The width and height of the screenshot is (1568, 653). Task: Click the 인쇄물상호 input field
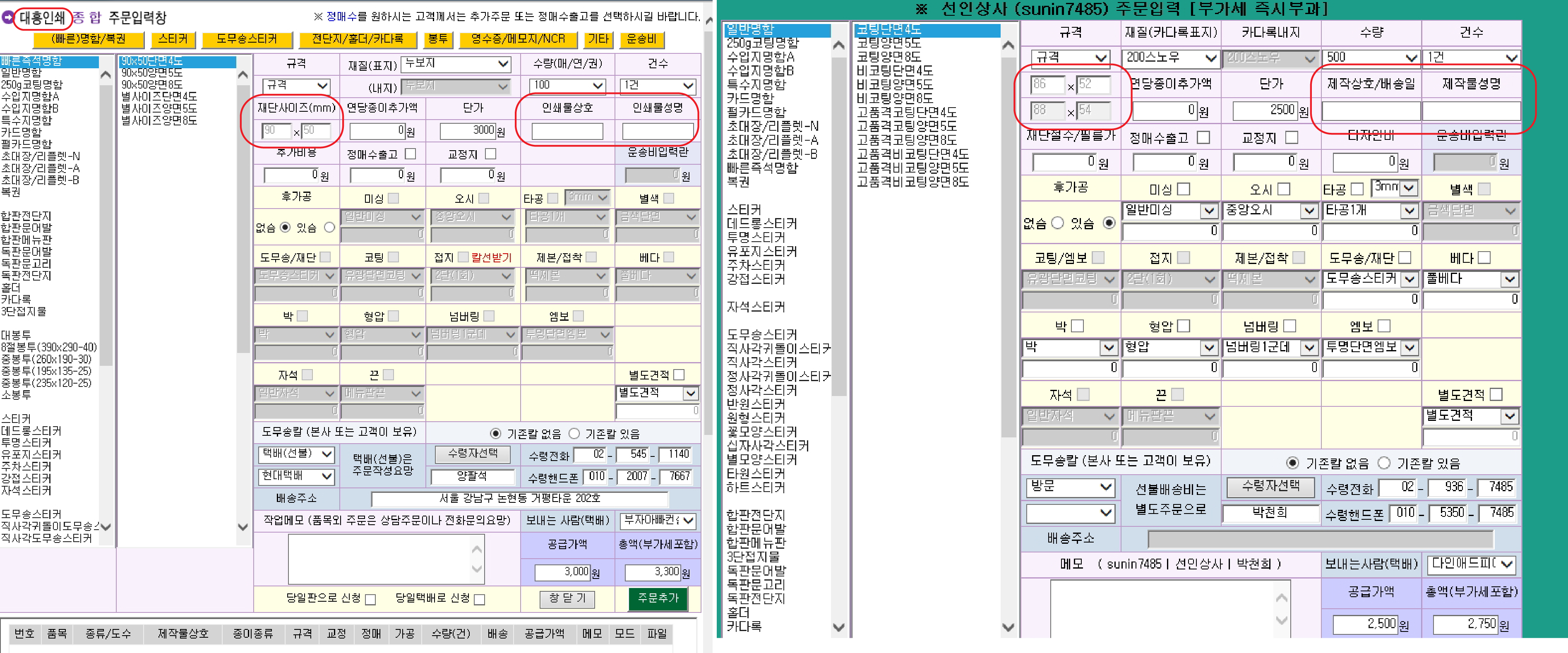pyautogui.click(x=567, y=131)
